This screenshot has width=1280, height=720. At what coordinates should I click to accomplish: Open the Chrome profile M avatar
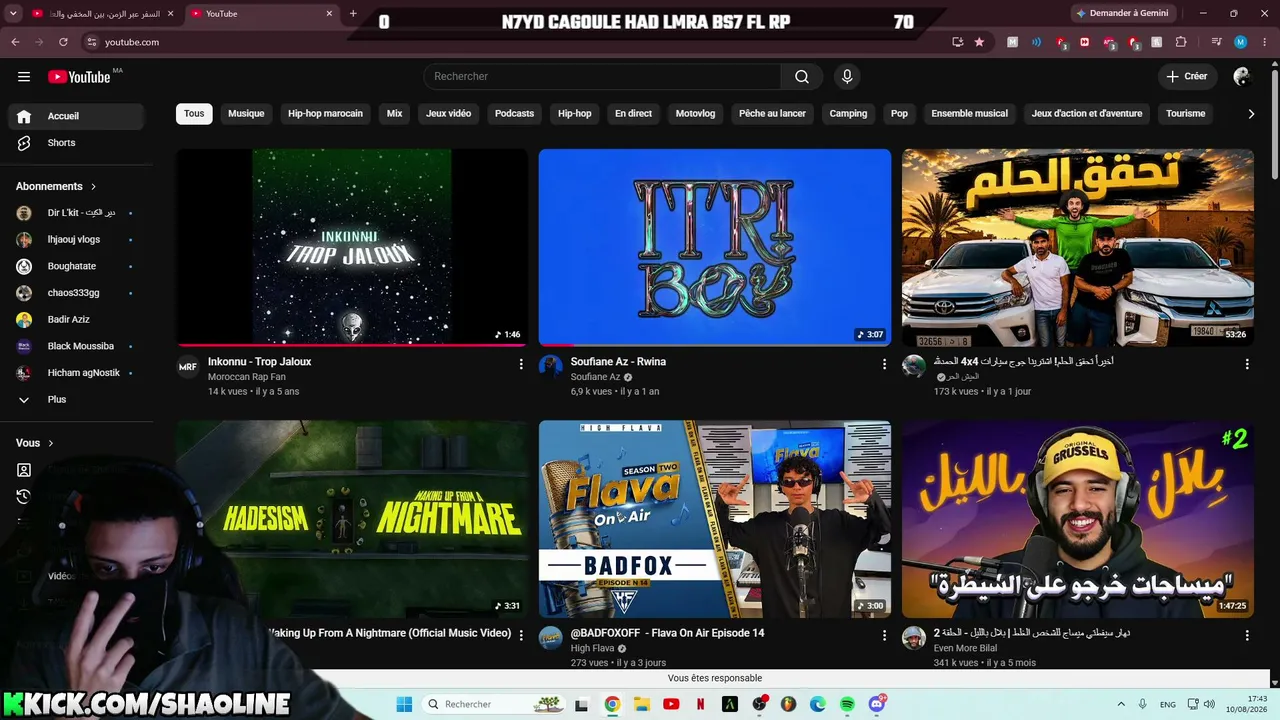coord(1241,42)
